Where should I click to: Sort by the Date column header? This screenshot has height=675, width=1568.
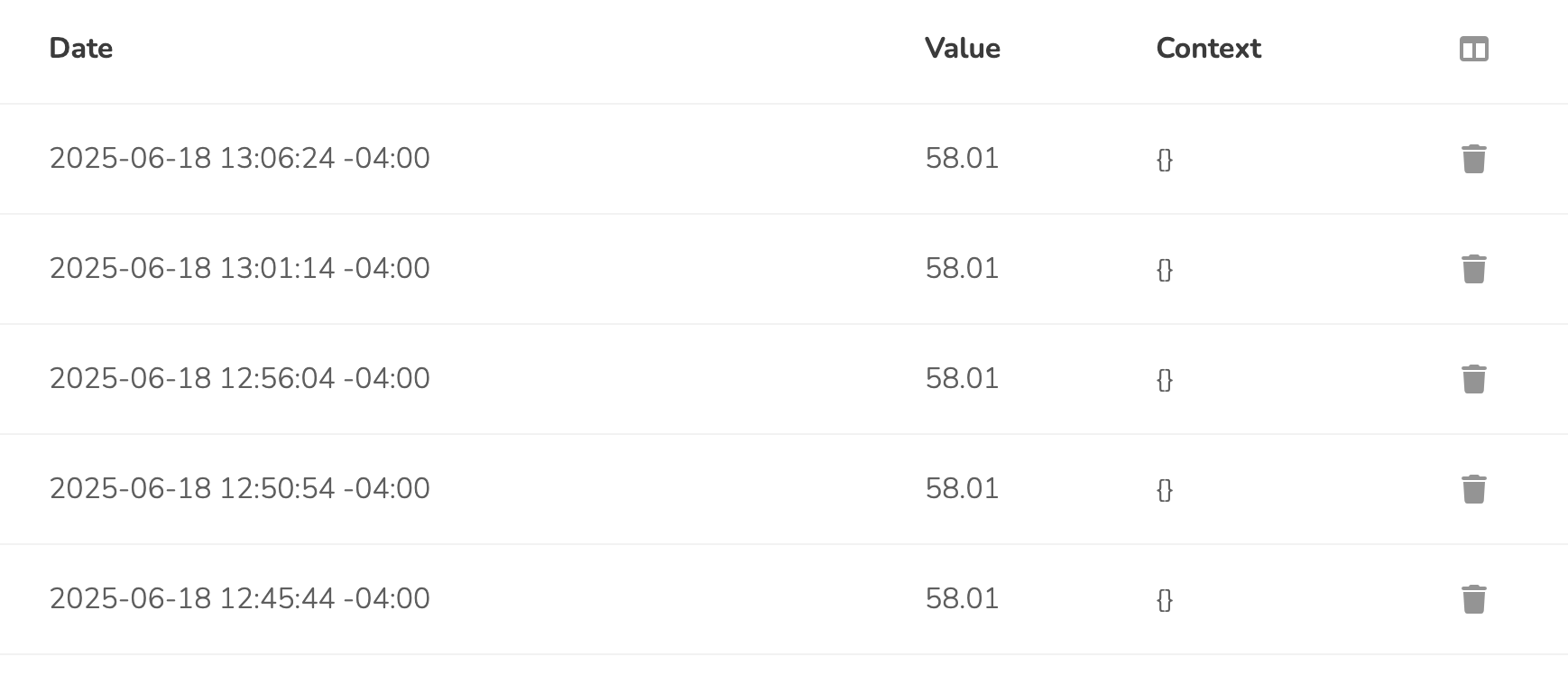(x=81, y=48)
